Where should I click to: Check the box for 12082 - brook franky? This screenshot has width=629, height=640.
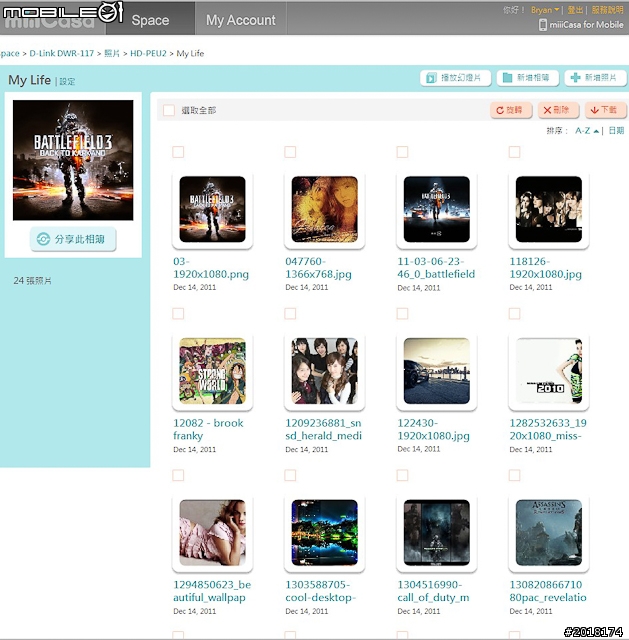pos(178,313)
